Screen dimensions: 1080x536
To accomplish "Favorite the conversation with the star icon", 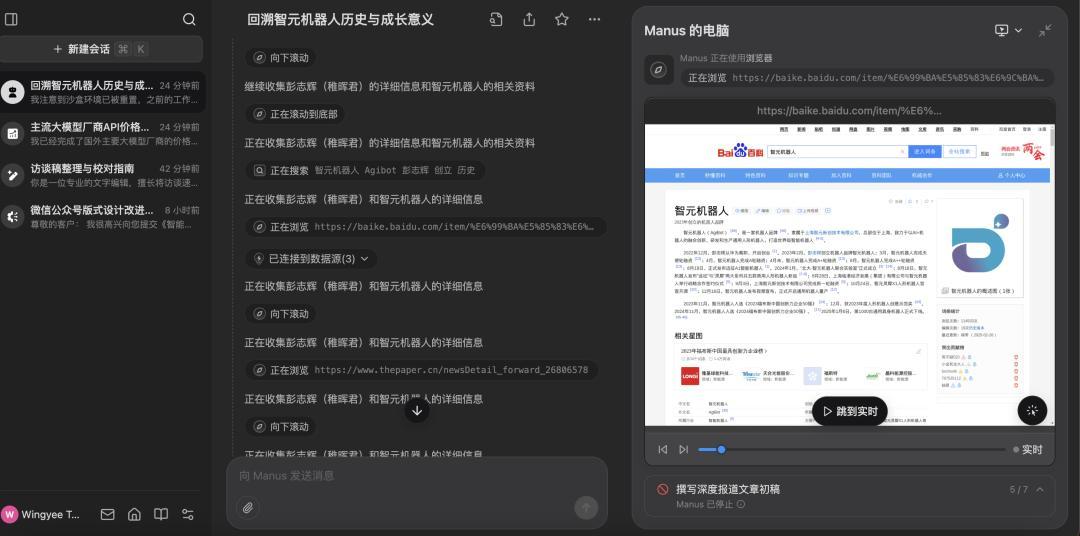I will point(562,19).
